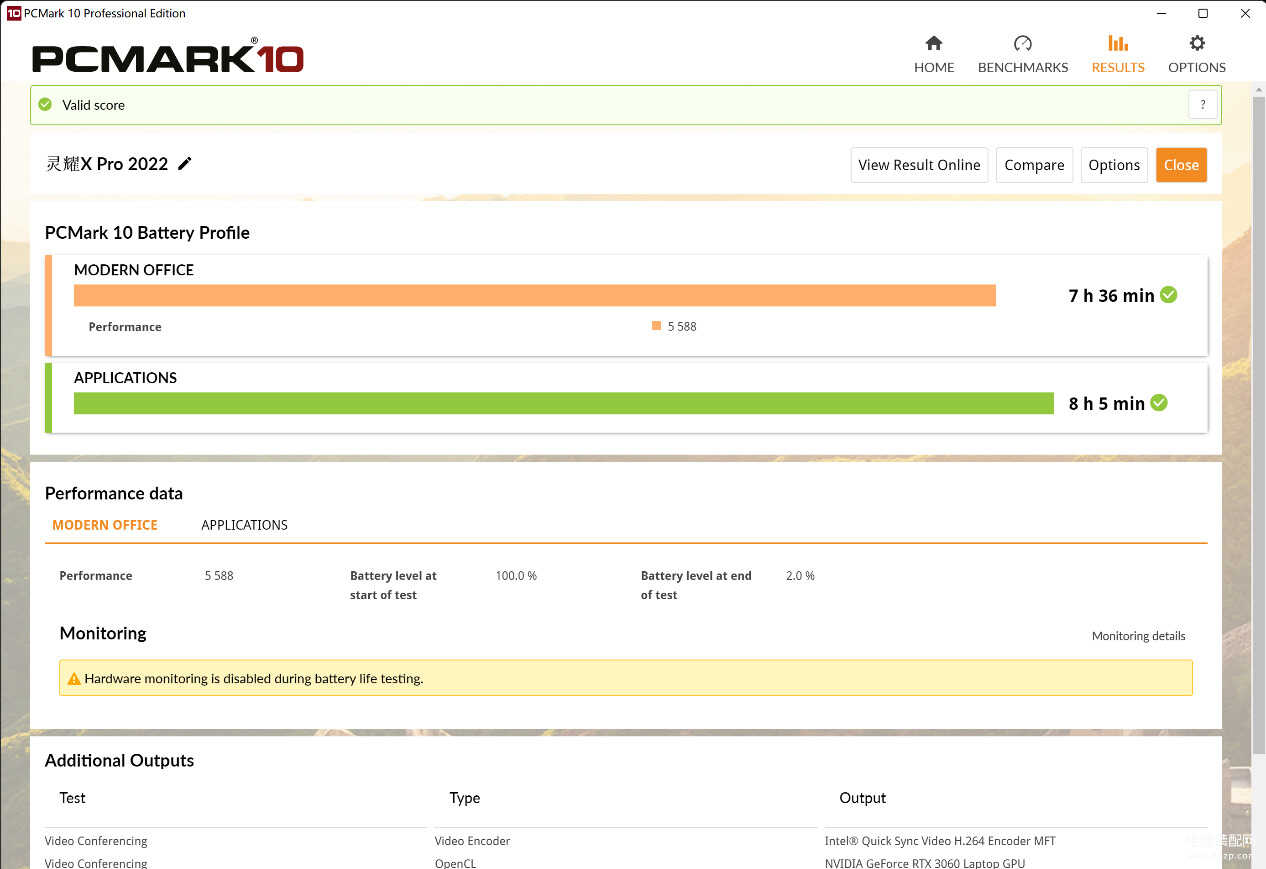
Task: Click the PCMark 10 title bar app icon
Action: click(14, 13)
